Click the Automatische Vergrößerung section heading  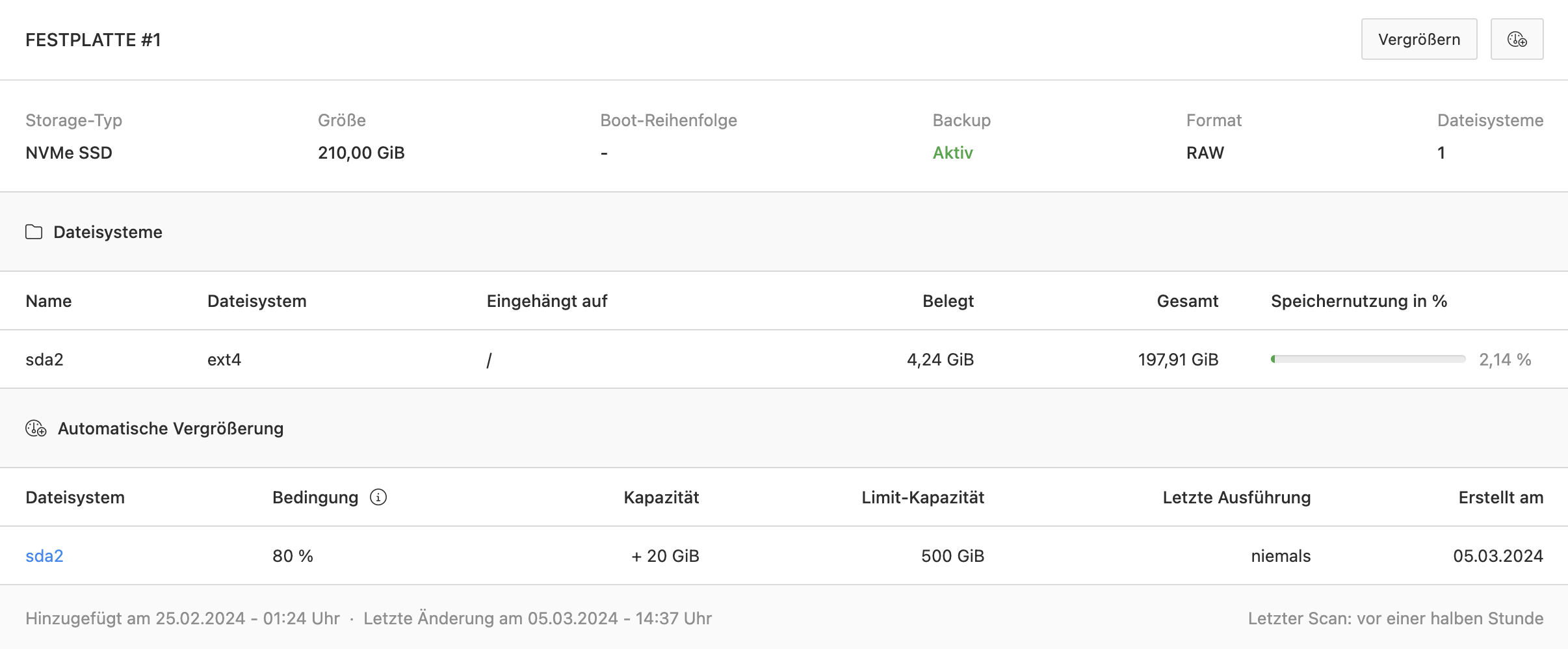[x=170, y=429]
